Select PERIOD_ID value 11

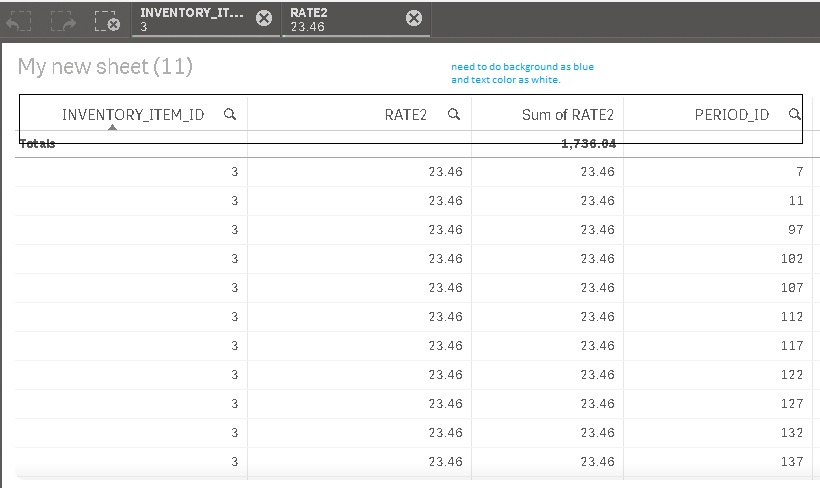[796, 201]
